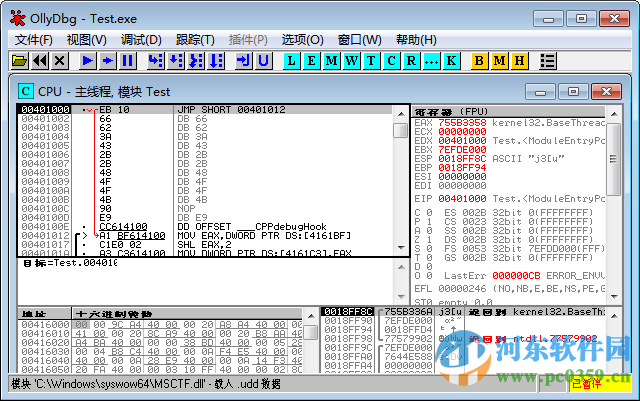Screen dimensions: 640x401
Task: Select the DD OFFSET ___CPPdebugHook row
Action: tap(204, 227)
